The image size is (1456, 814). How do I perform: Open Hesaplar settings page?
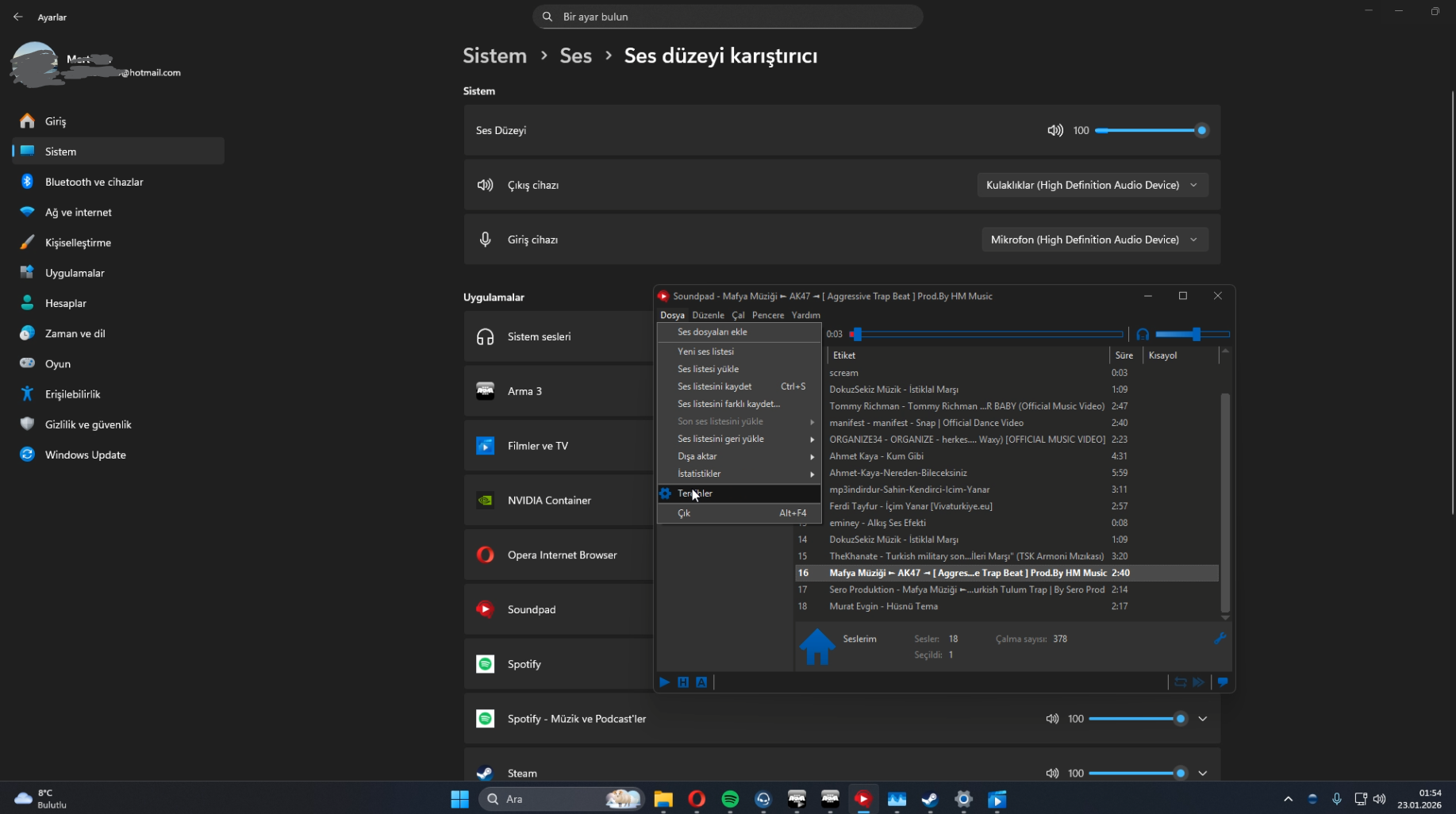coord(118,303)
